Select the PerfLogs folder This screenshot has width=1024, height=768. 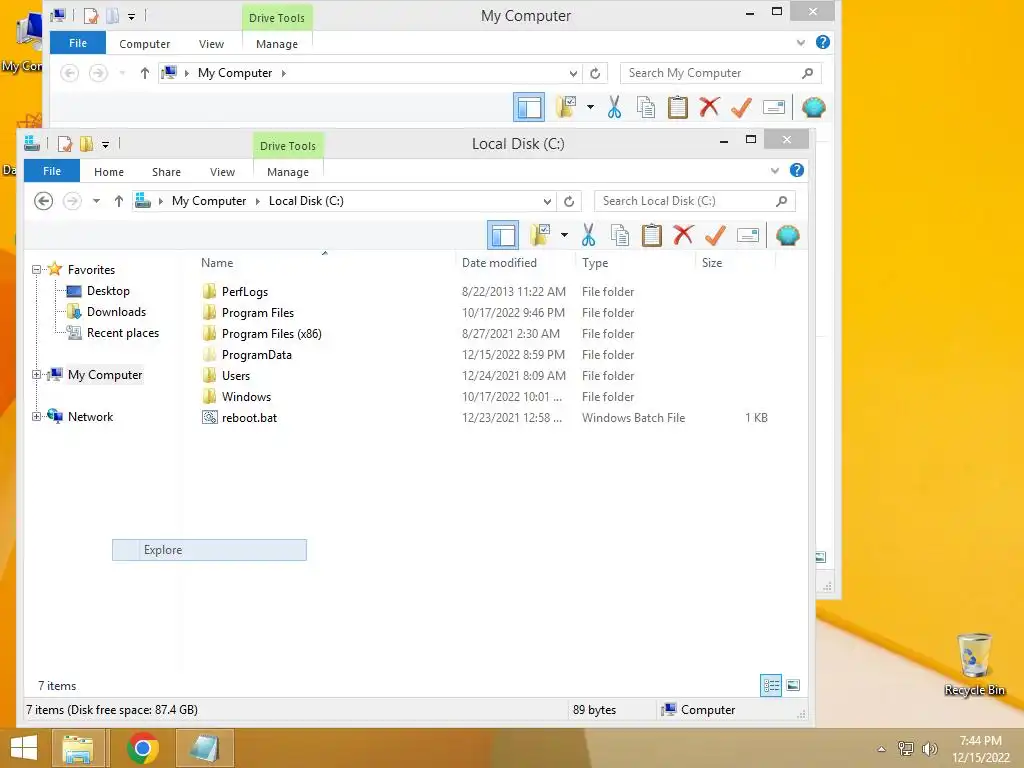tap(244, 291)
